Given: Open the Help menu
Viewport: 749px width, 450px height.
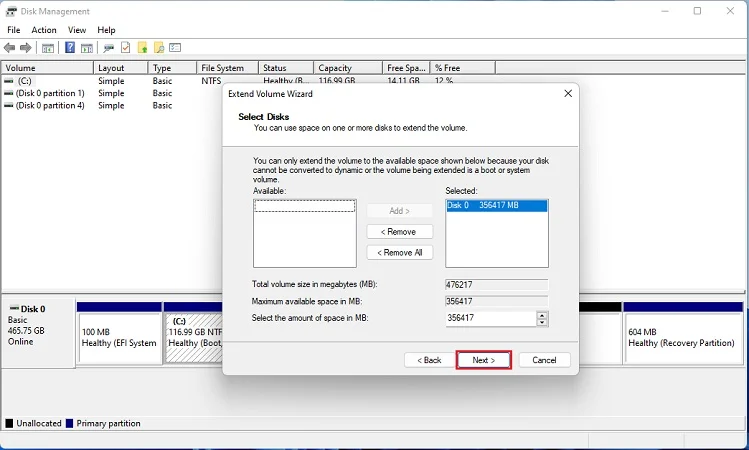Looking at the screenshot, I should pos(106,30).
